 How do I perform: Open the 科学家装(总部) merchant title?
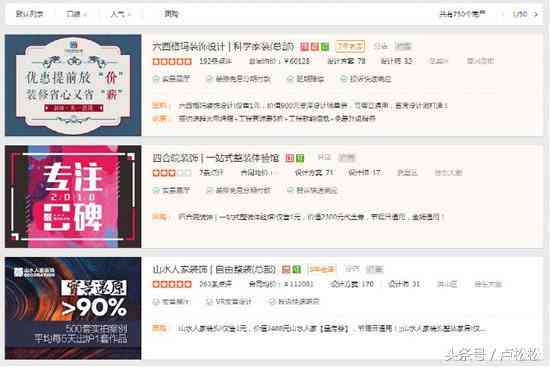click(x=223, y=46)
